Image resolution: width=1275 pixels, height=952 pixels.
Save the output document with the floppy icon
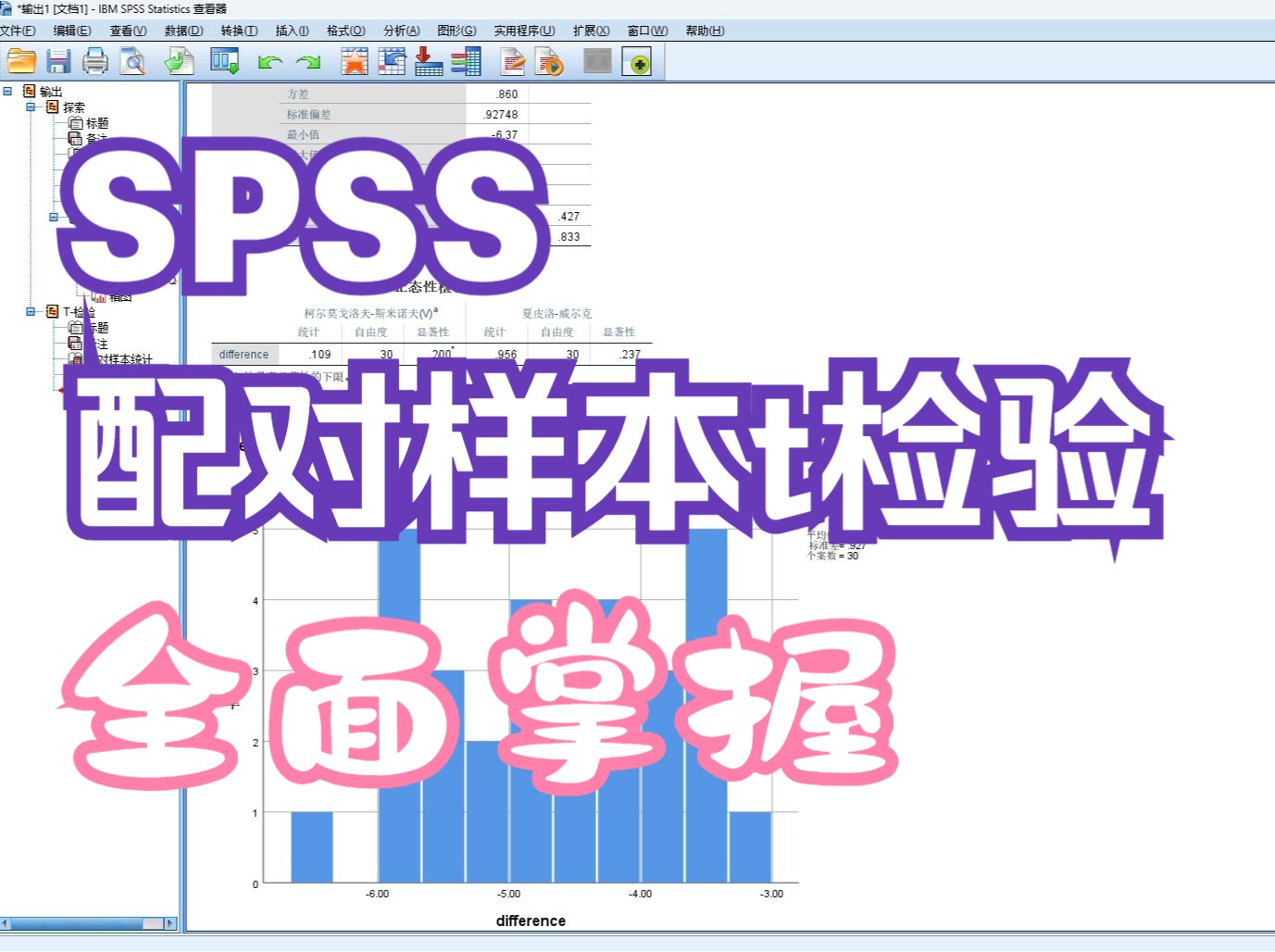(58, 62)
